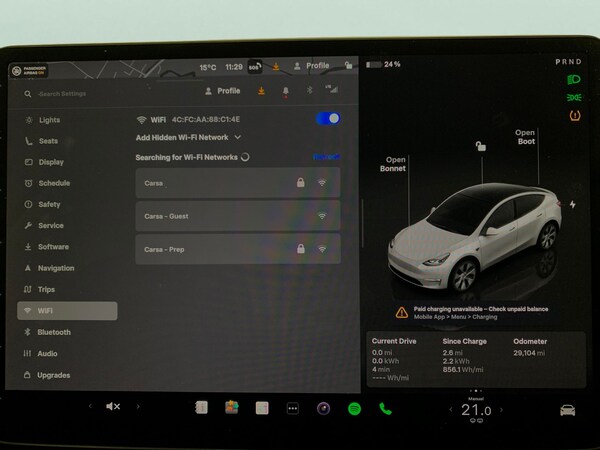This screenshot has width=600, height=450.
Task: Tap the unlock icon in top status bar
Action: 348,65
